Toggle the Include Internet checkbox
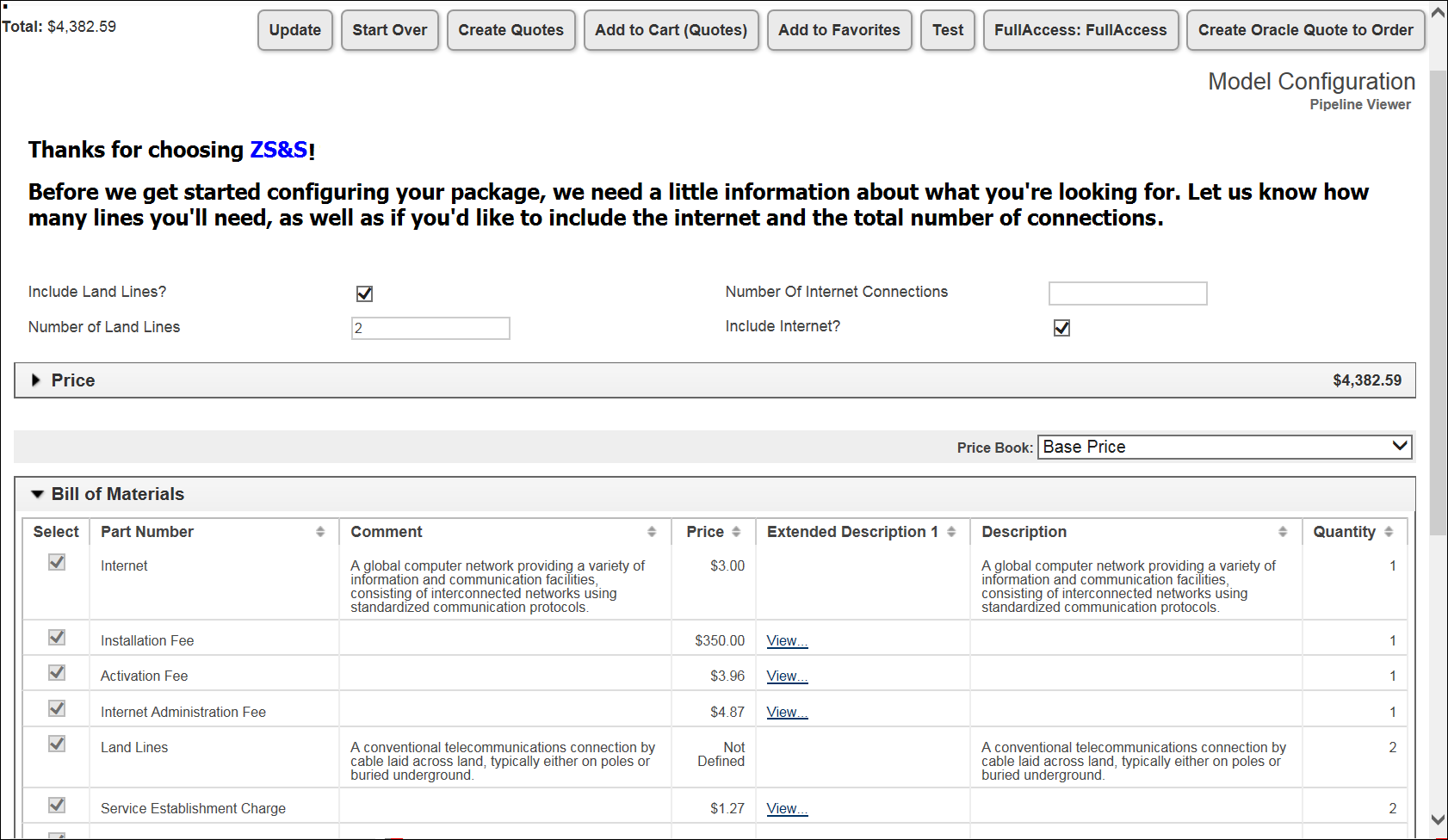This screenshot has width=1448, height=840. click(x=1062, y=328)
